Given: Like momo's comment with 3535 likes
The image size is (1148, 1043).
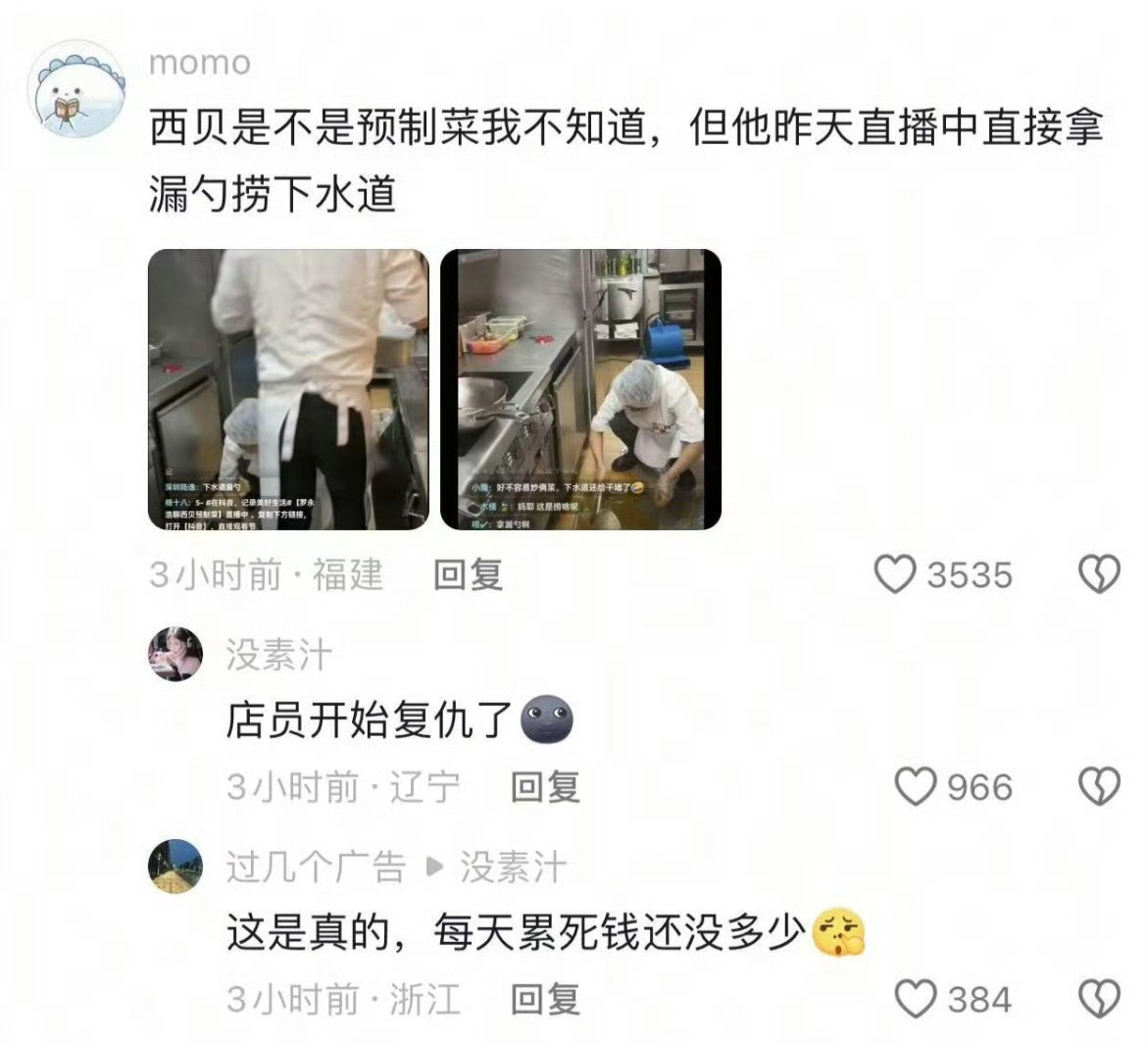Looking at the screenshot, I should point(895,574).
